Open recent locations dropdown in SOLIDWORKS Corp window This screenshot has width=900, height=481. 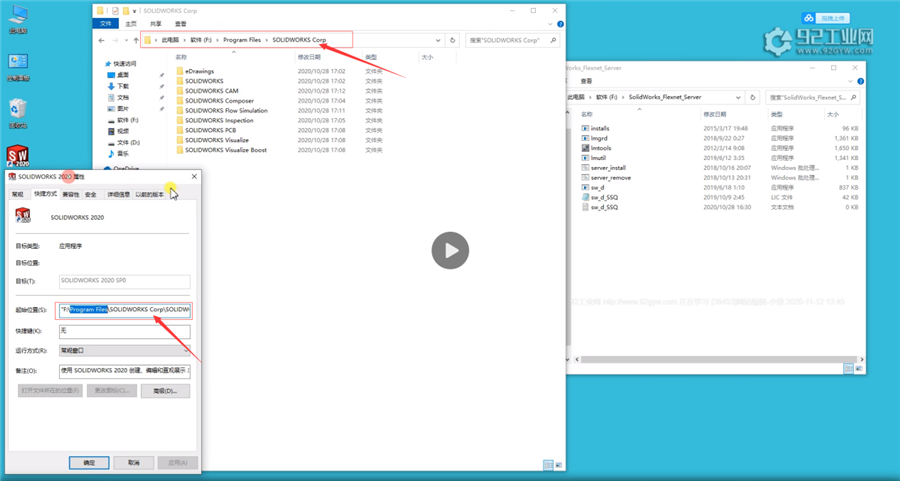126,40
